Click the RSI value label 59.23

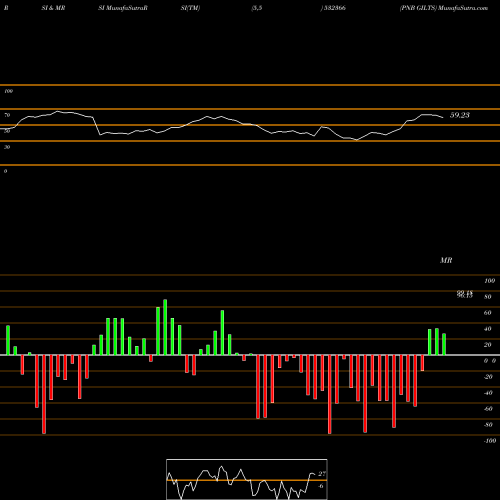pyautogui.click(x=460, y=115)
